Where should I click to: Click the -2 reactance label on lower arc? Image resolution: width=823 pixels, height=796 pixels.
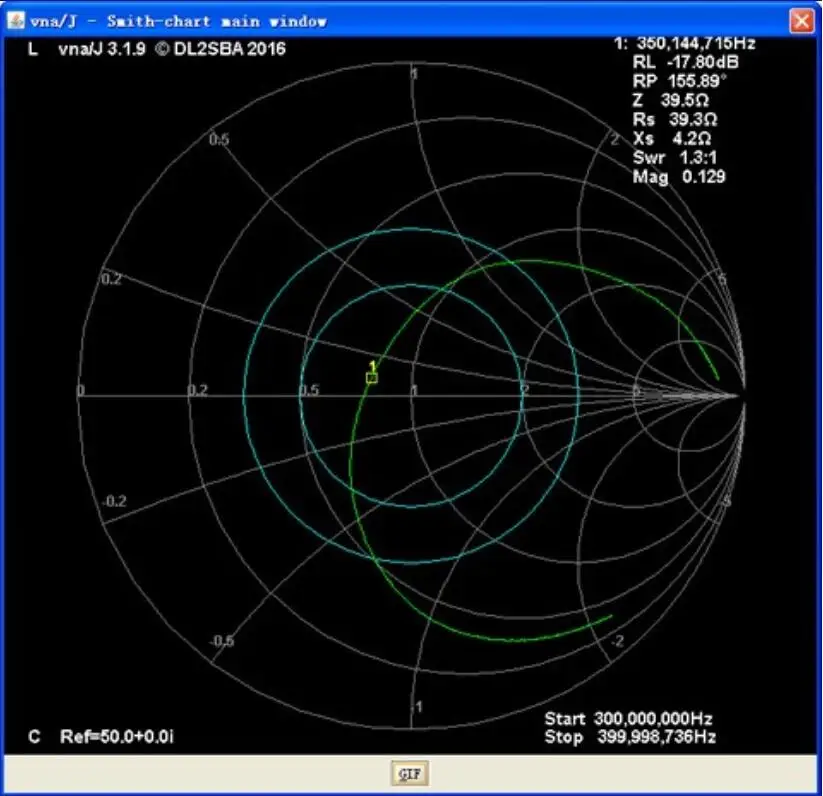617,641
